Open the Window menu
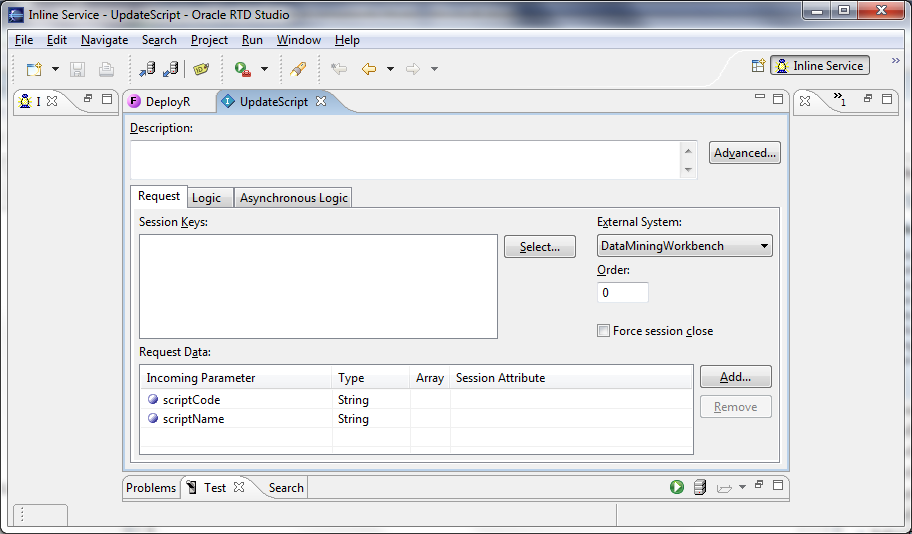Viewport: 912px width, 534px height. click(299, 40)
